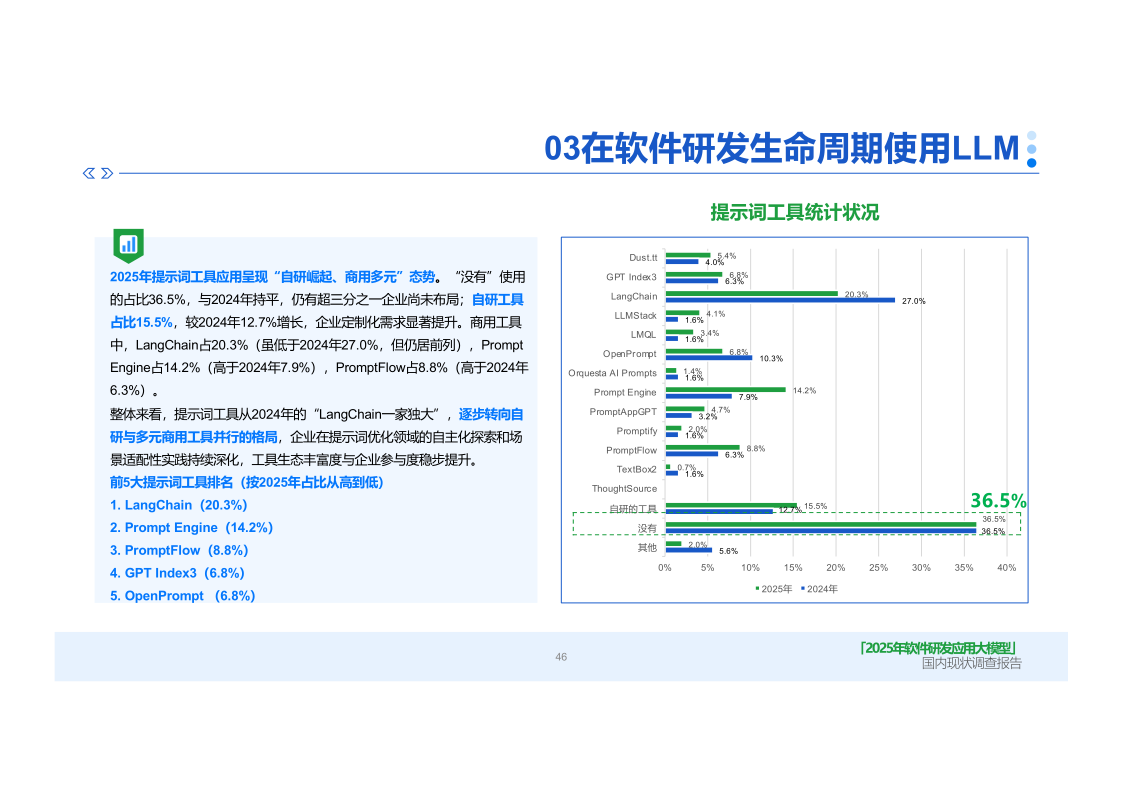Screen dimensions: 1123x794
Task: Click the Prompt Engine axis label in chart
Action: coord(625,392)
